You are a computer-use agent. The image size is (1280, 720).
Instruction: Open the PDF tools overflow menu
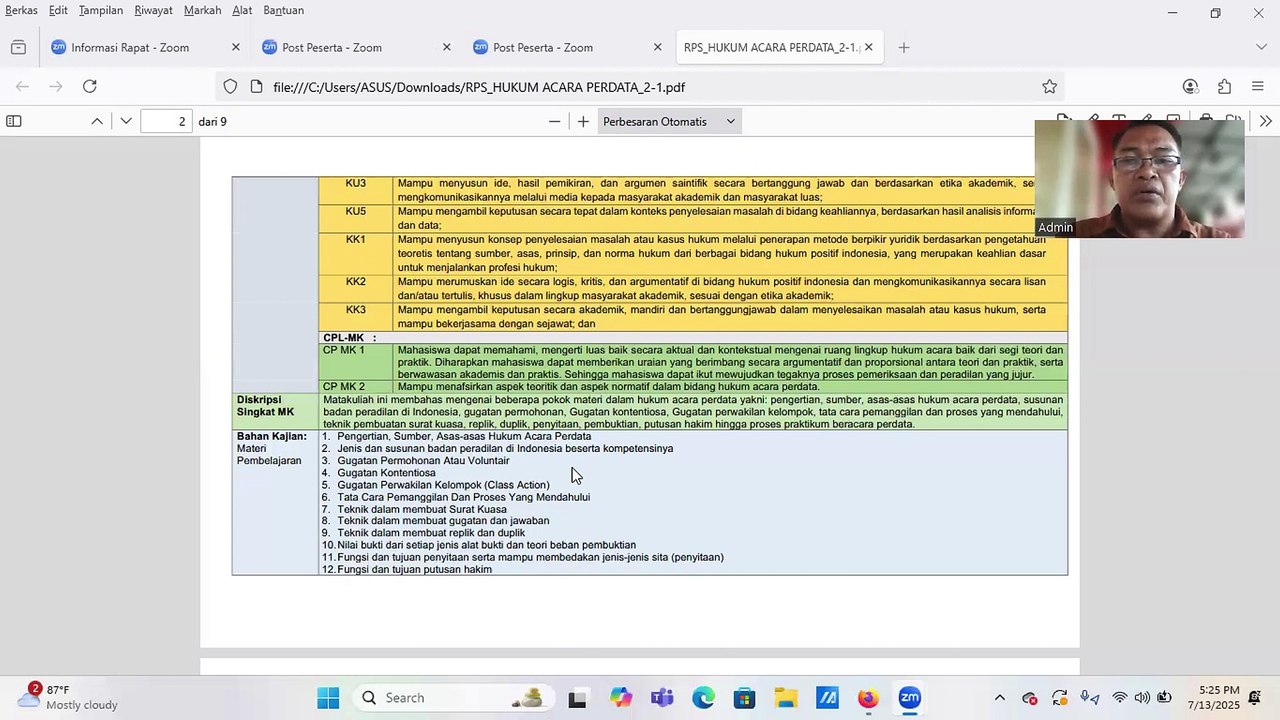point(1265,121)
